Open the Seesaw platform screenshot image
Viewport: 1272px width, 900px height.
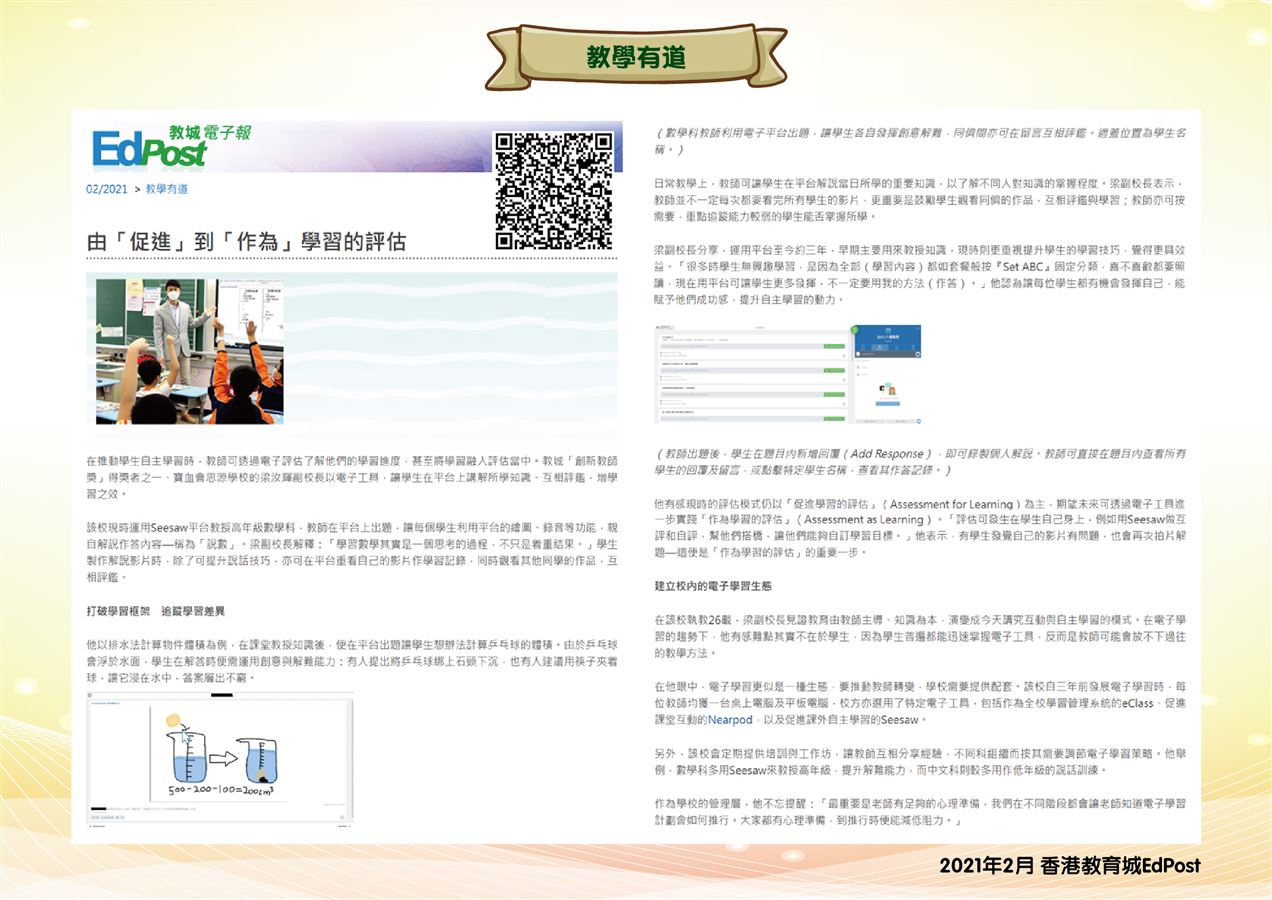point(788,375)
